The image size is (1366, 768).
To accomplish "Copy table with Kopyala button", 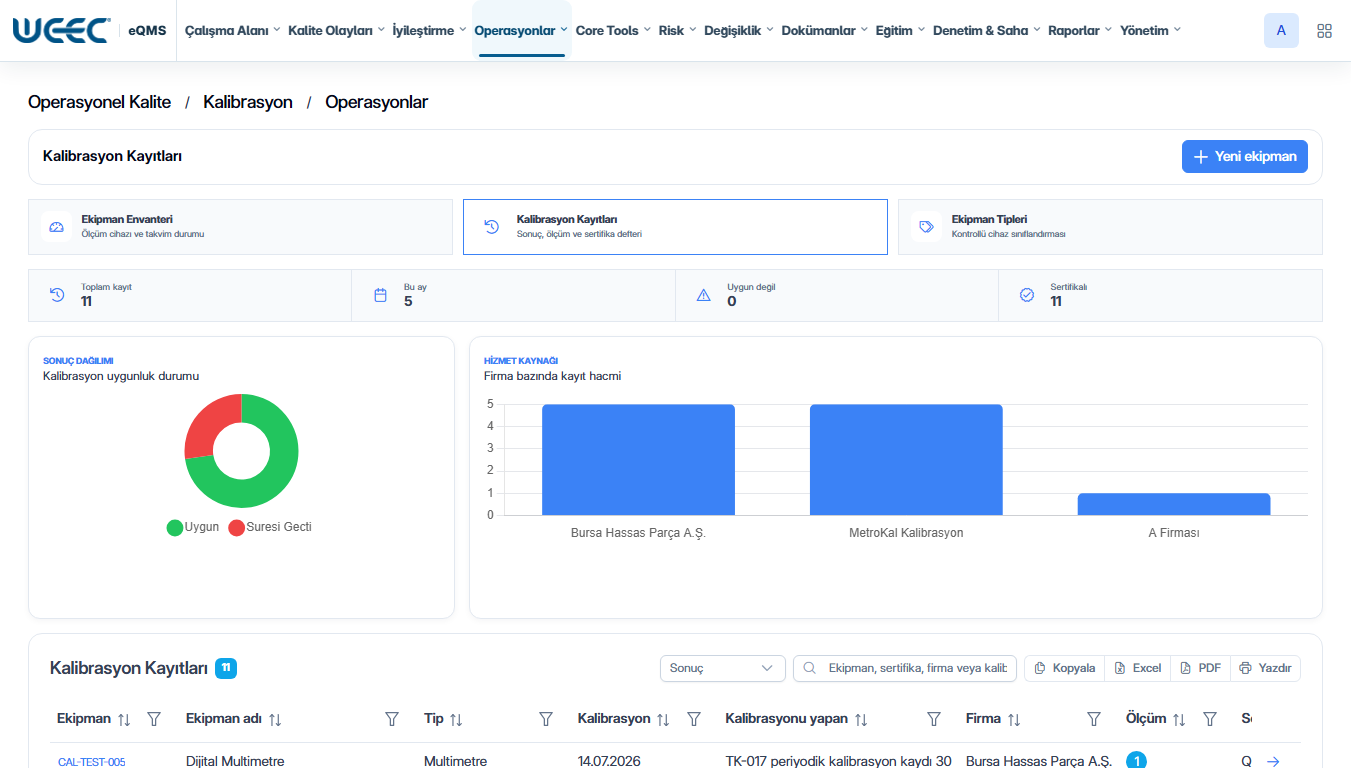I will 1065,668.
